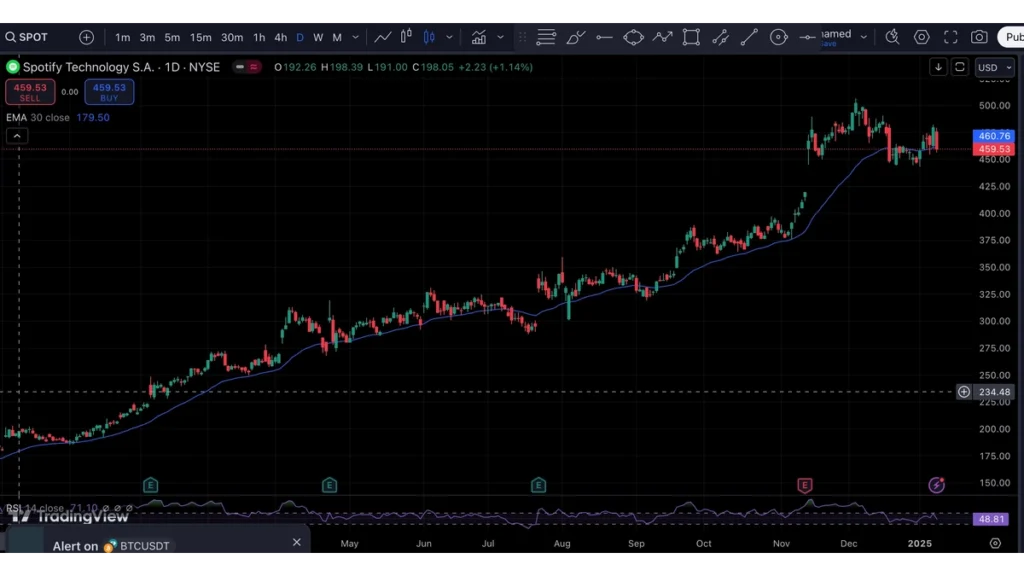Image resolution: width=1024 pixels, height=576 pixels.
Task: Select the brush drawing tool
Action: pos(575,37)
